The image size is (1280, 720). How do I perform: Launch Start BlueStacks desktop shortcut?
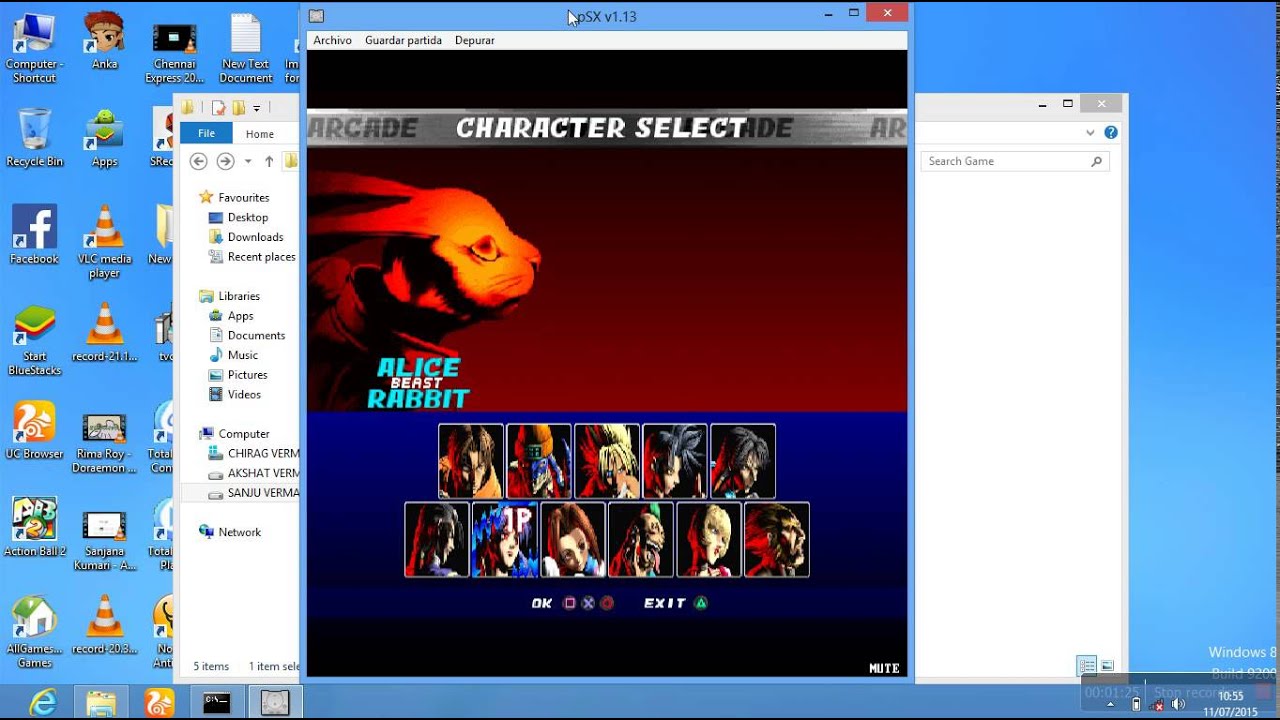coord(35,340)
